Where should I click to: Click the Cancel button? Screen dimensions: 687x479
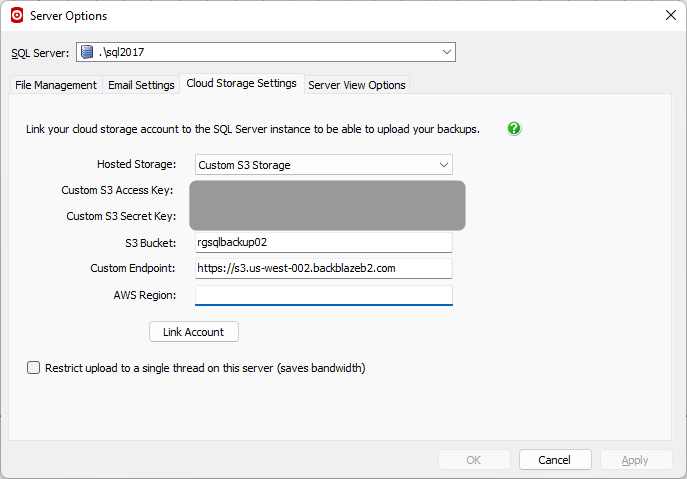tap(555, 460)
